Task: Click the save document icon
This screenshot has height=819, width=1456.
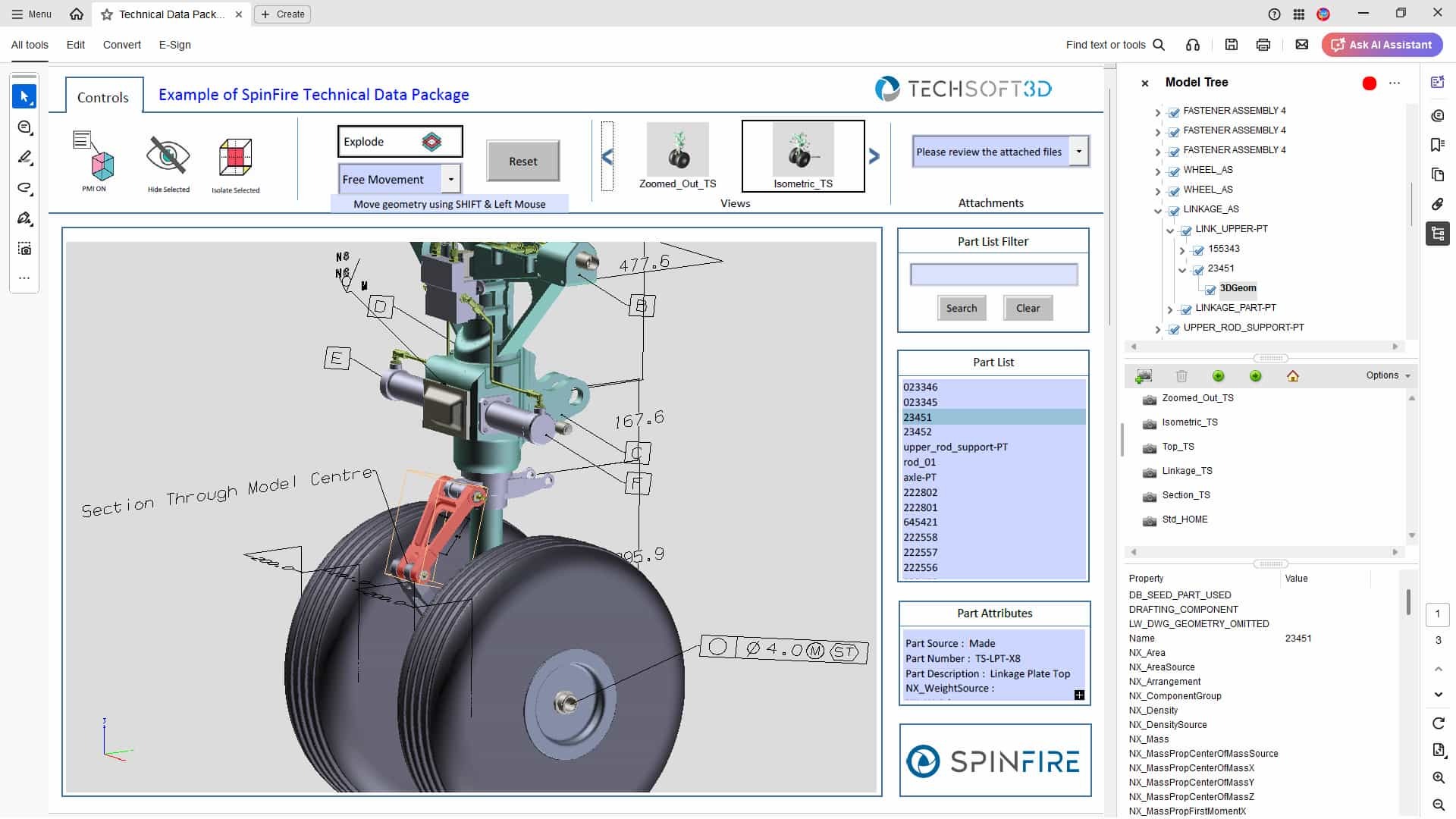Action: pos(1232,45)
